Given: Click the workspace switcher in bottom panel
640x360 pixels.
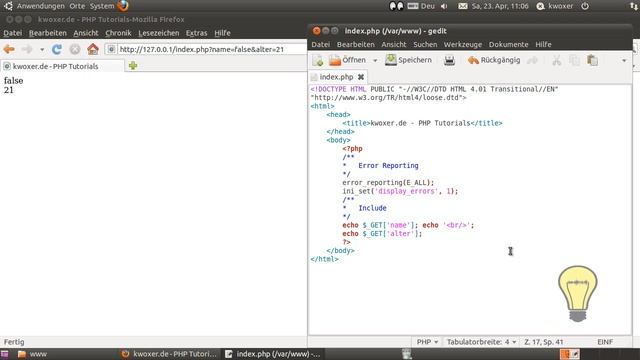Looking at the screenshot, I should (570, 354).
